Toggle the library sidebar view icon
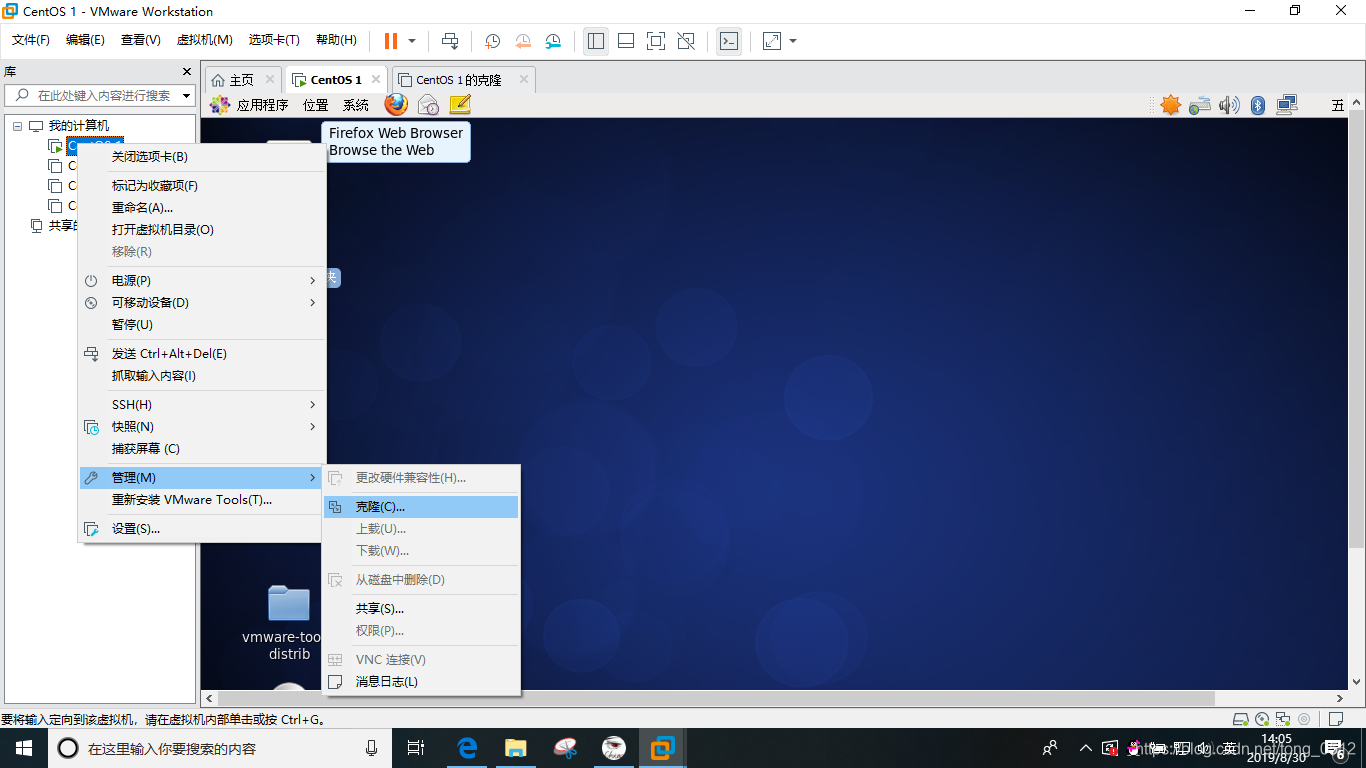Image resolution: width=1366 pixels, height=768 pixels. [x=596, y=41]
